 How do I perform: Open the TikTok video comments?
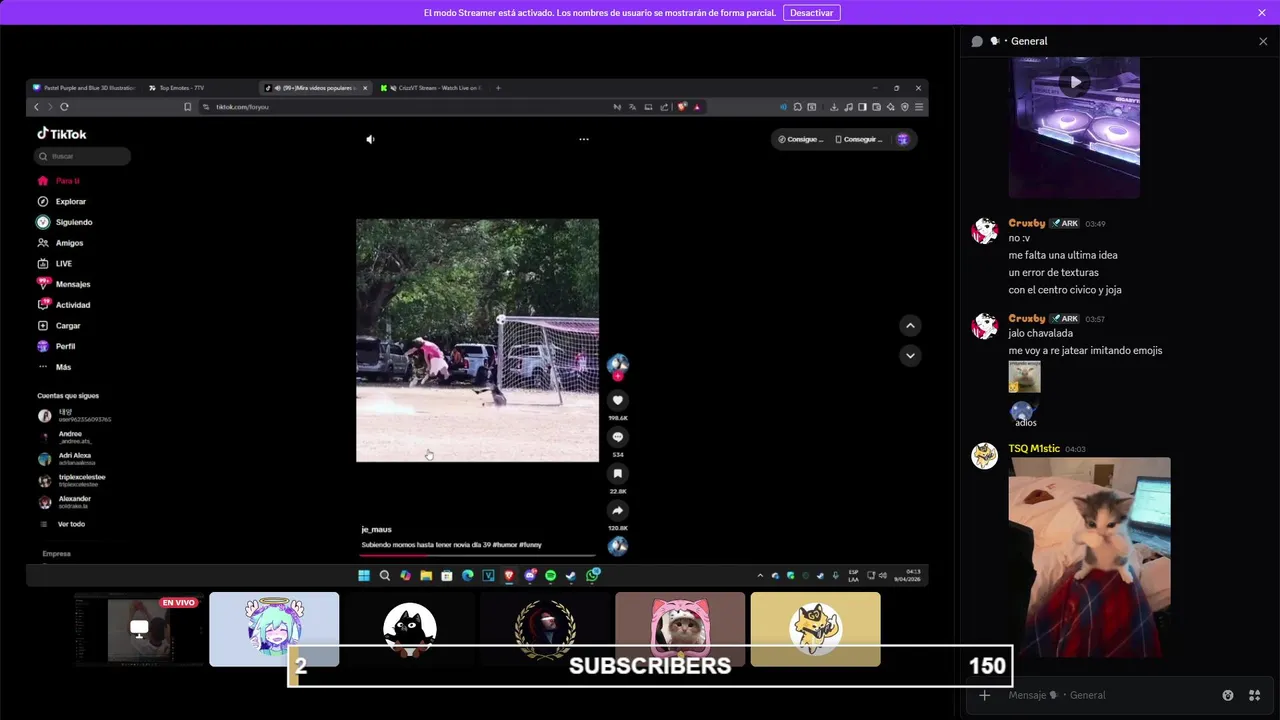tap(618, 437)
